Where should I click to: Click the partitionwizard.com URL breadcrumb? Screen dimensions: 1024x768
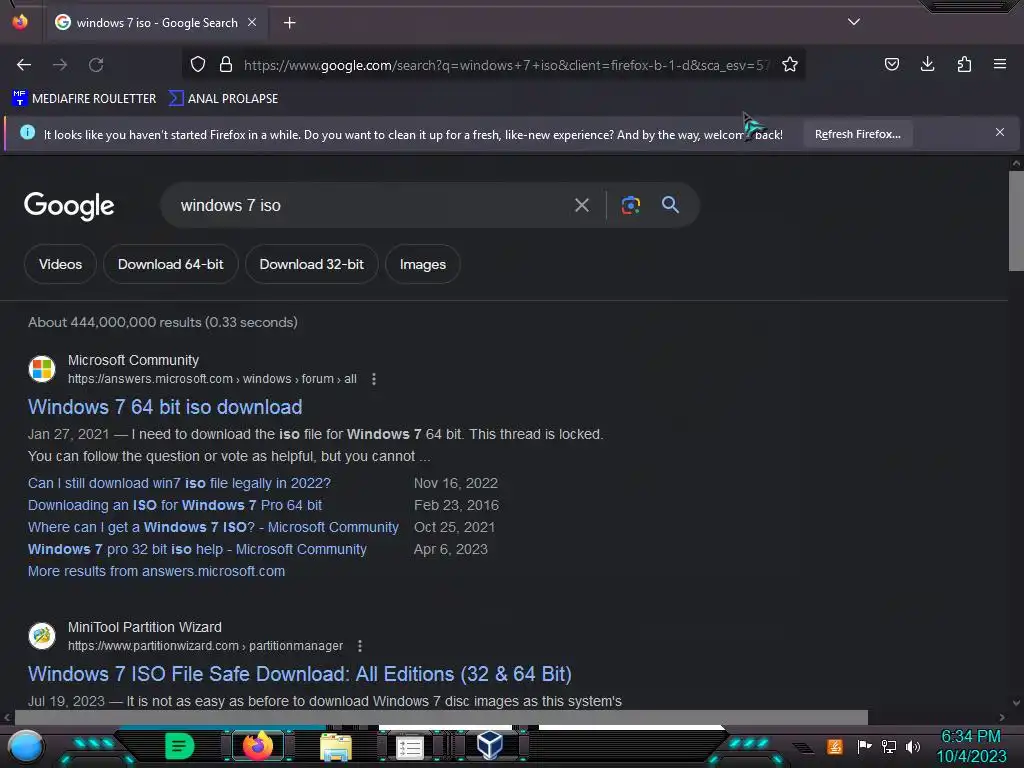(205, 646)
